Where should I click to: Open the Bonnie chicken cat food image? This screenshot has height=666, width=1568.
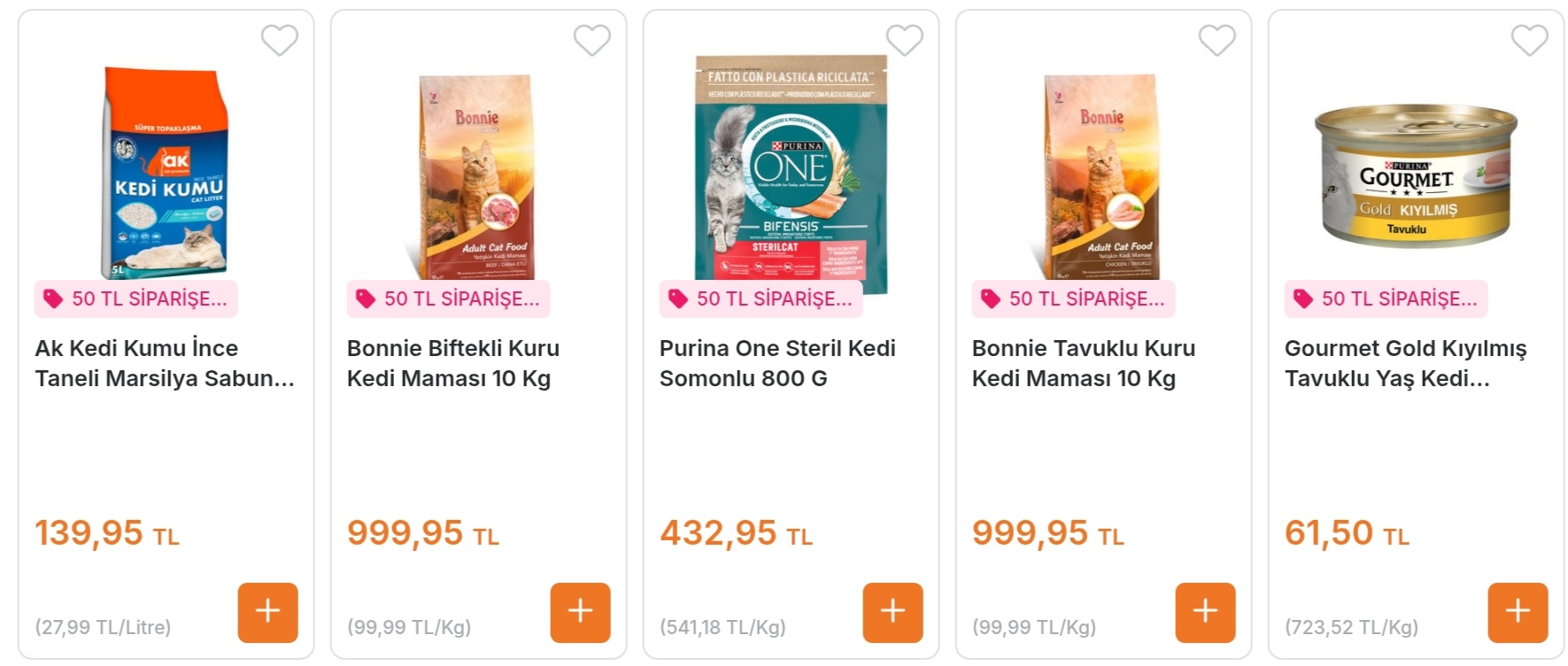(1102, 177)
